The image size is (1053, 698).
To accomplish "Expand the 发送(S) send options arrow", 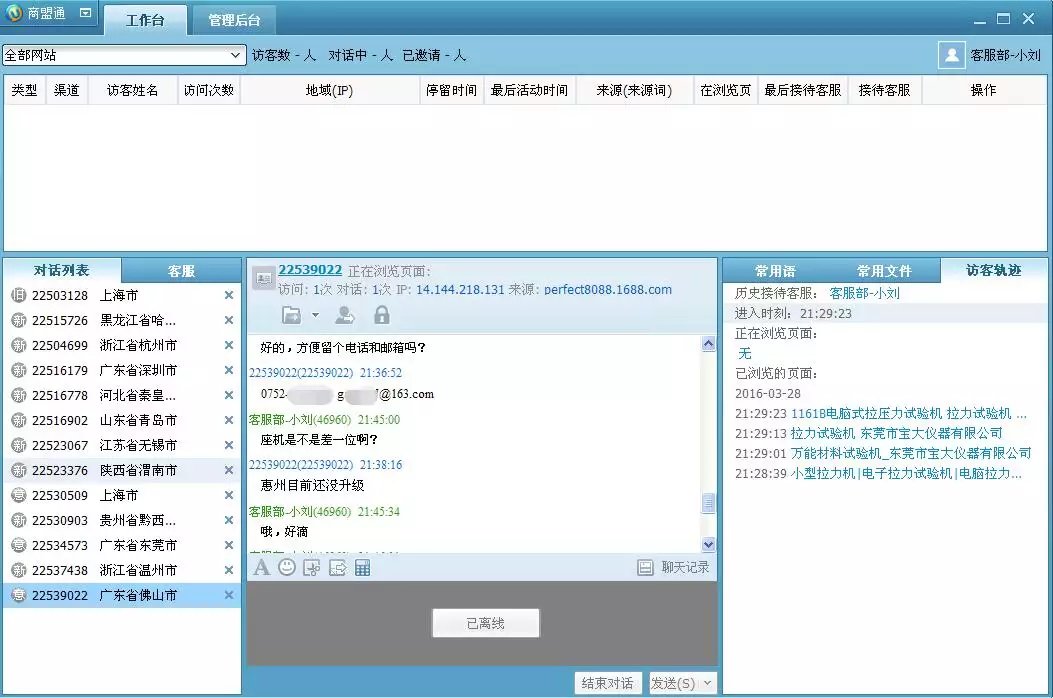I will point(708,684).
